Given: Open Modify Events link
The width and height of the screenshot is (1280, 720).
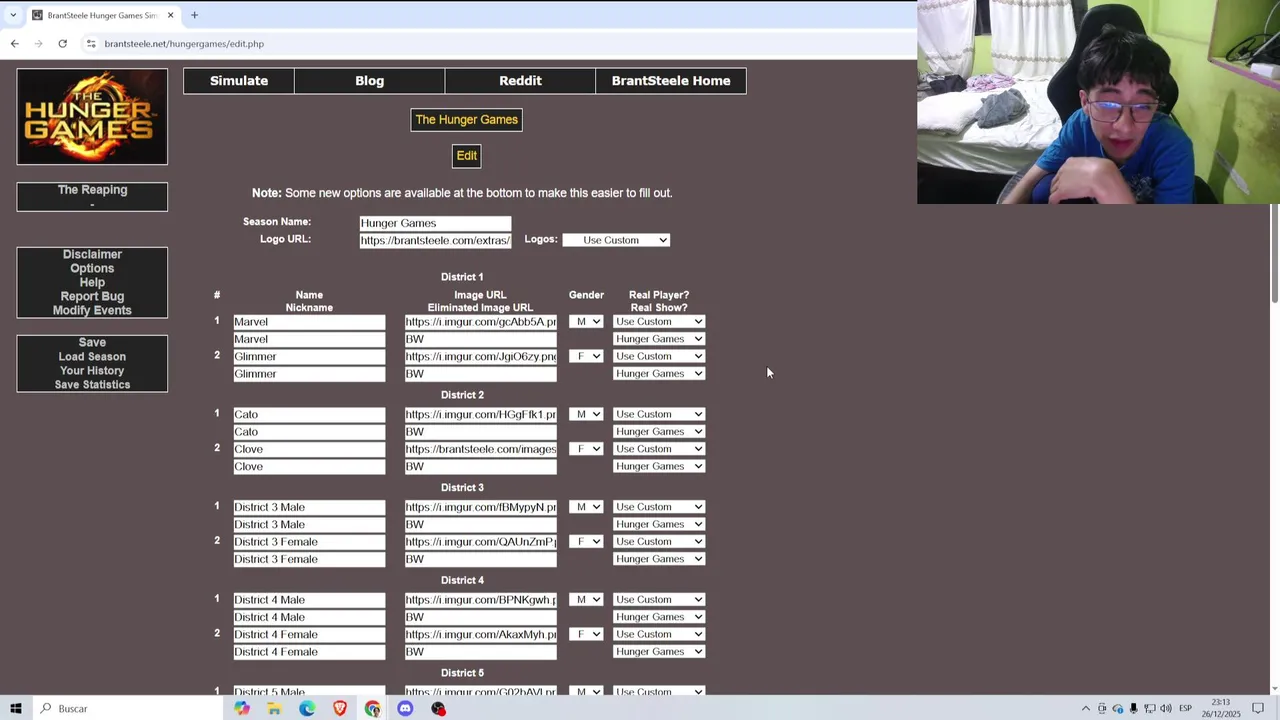Looking at the screenshot, I should (x=92, y=311).
